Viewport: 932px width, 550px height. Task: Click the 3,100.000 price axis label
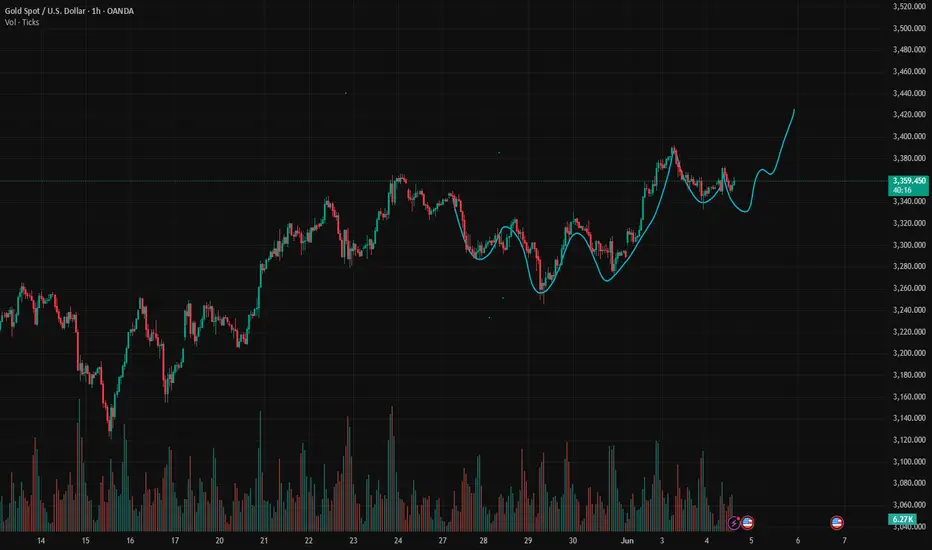[909, 461]
